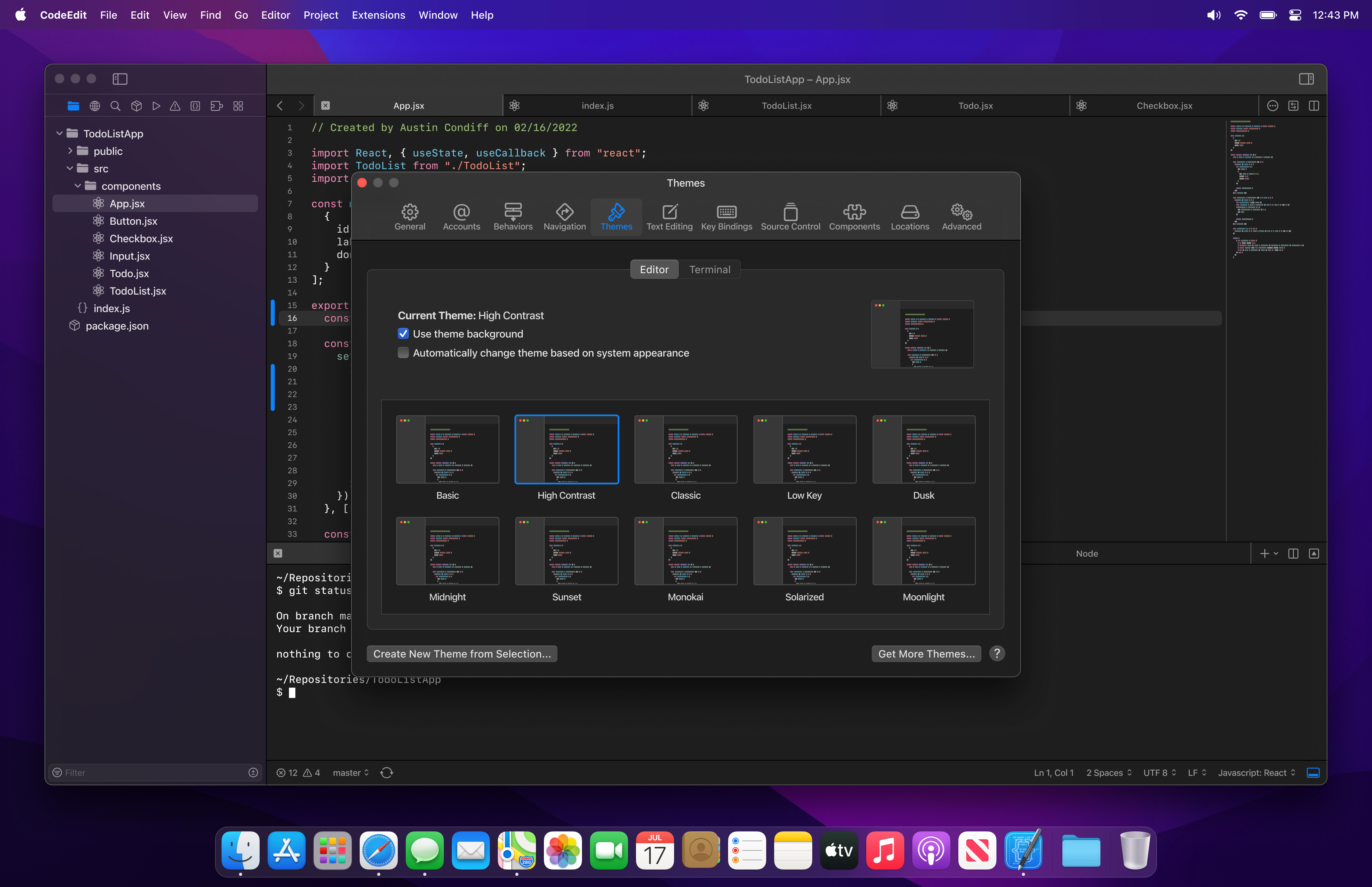This screenshot has width=1372, height=887.
Task: Show the warnings navigator in the sidebar
Action: pyautogui.click(x=175, y=106)
